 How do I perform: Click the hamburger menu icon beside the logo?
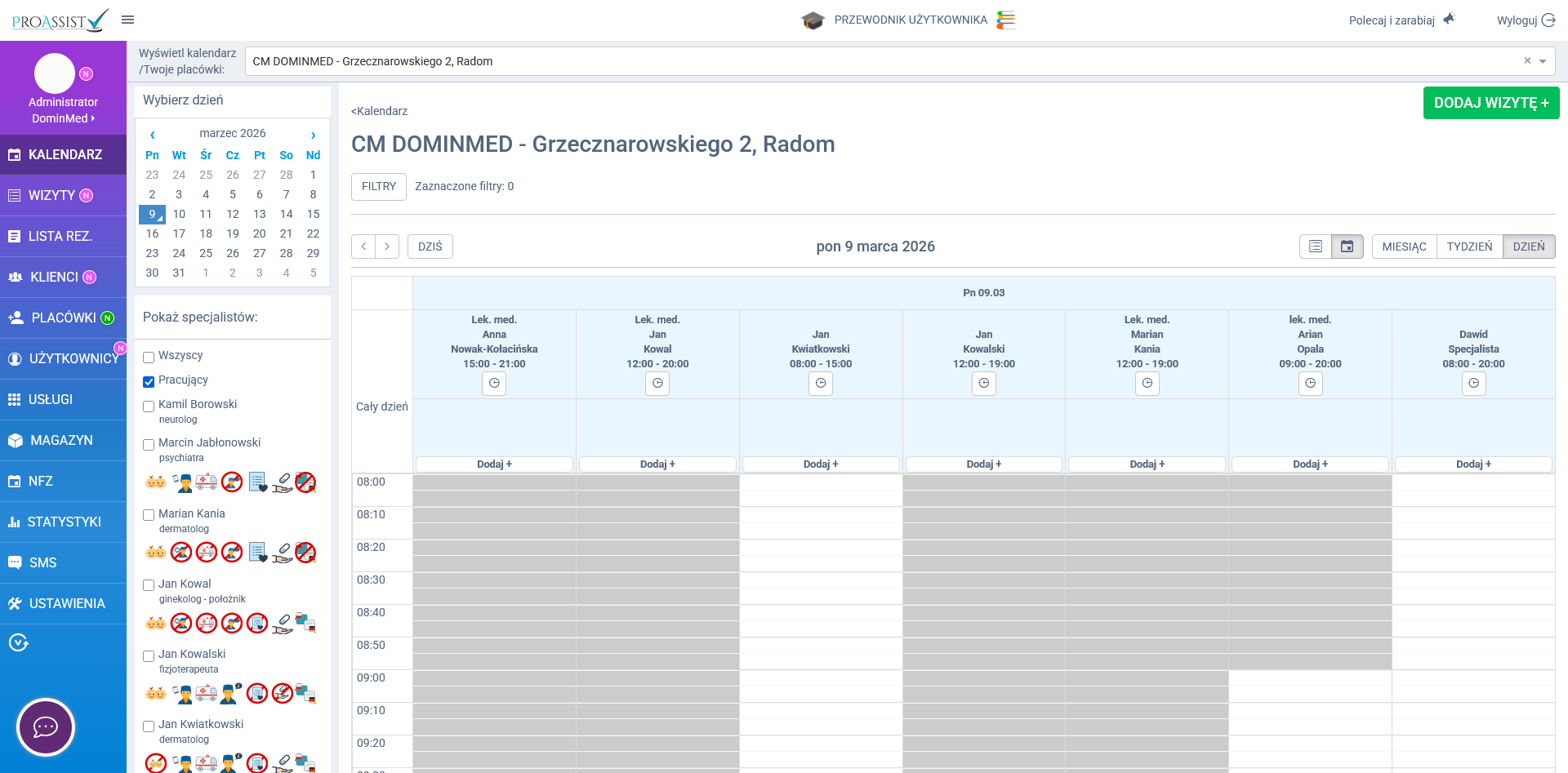click(127, 20)
